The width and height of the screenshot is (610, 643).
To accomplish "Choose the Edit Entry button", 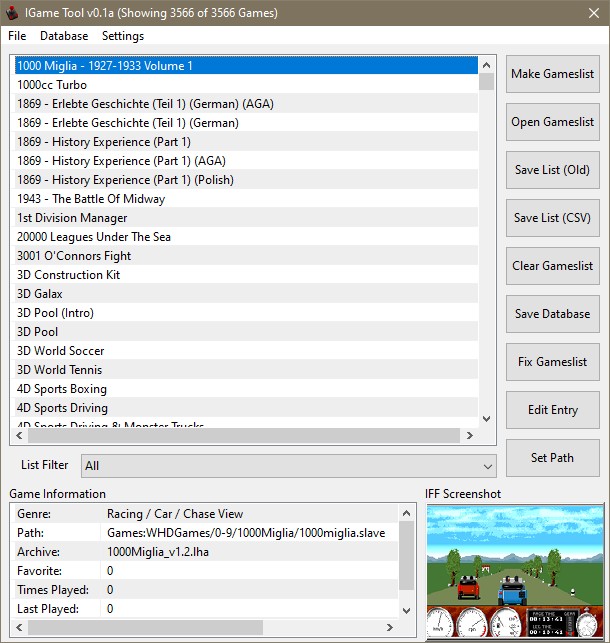I will (x=552, y=410).
